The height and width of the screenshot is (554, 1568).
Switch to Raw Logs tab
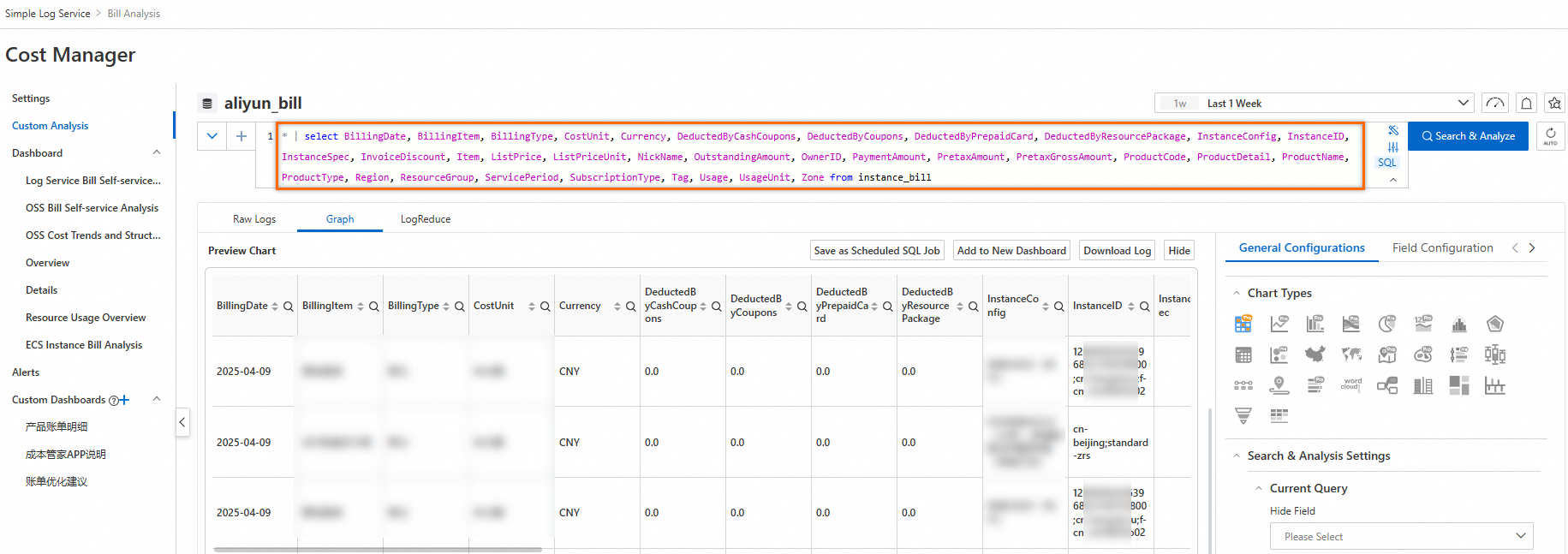(254, 219)
